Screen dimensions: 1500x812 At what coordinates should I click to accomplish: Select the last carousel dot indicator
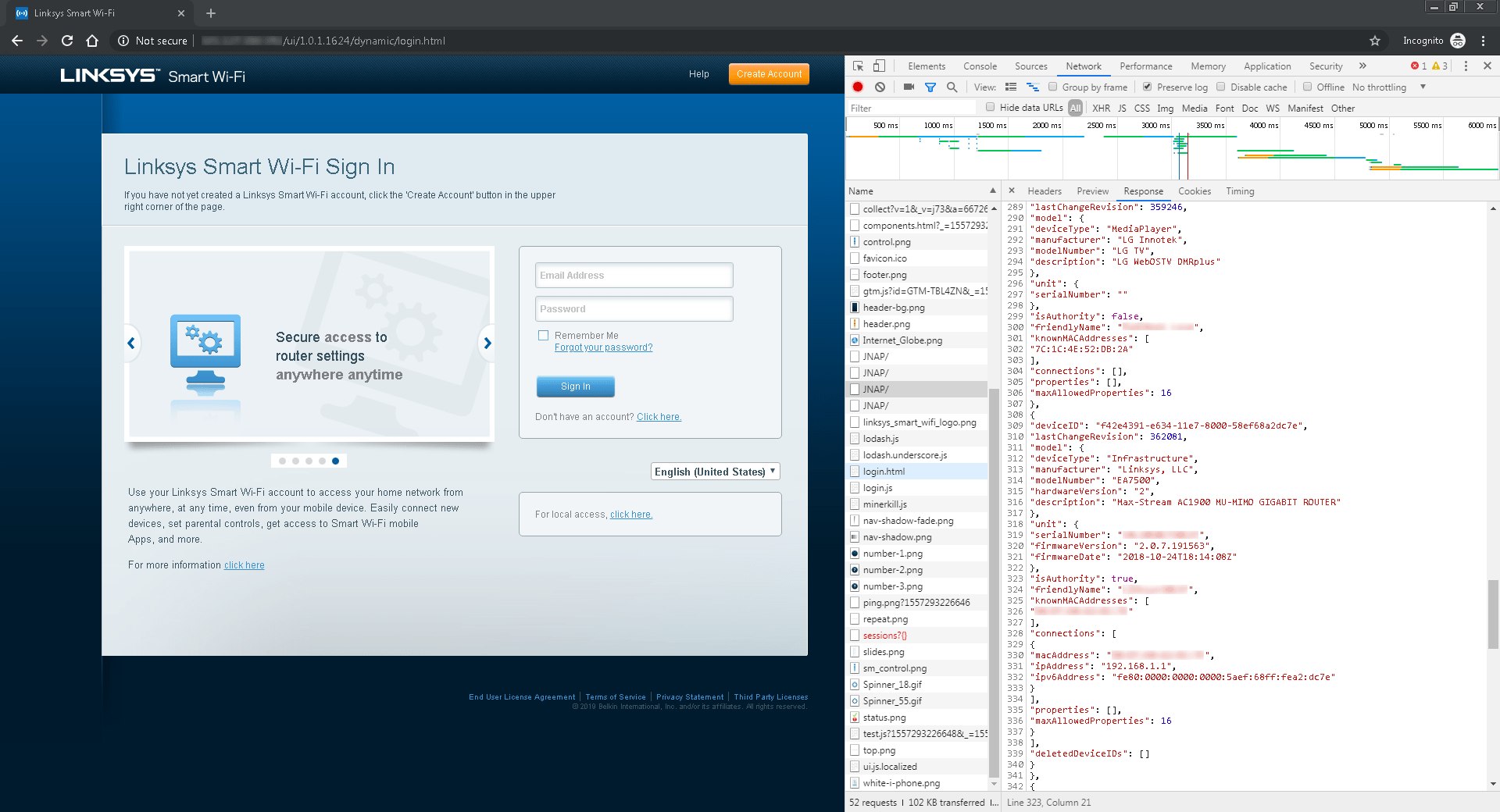coord(335,461)
